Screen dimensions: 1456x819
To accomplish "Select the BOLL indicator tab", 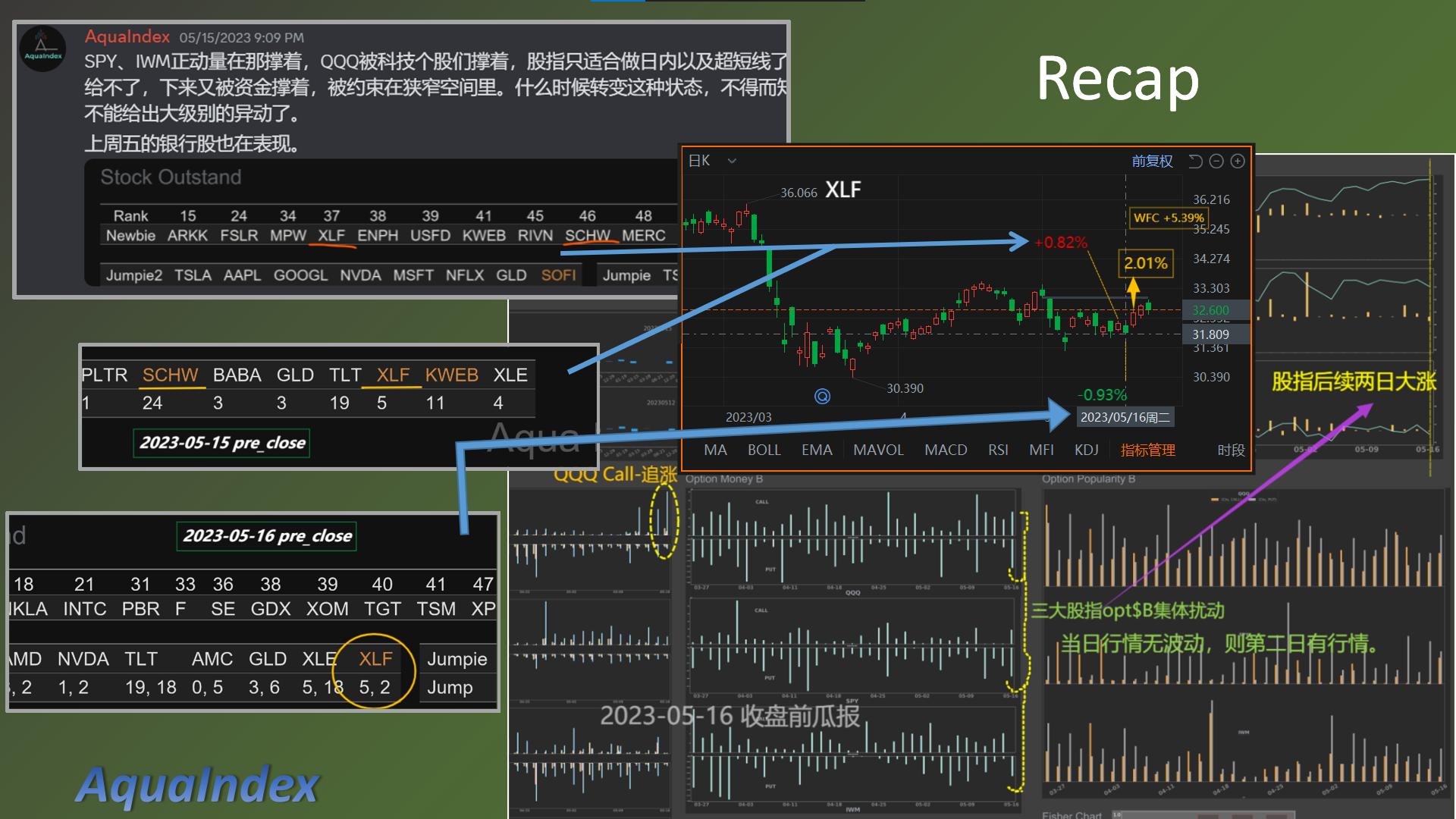I will click(x=764, y=450).
